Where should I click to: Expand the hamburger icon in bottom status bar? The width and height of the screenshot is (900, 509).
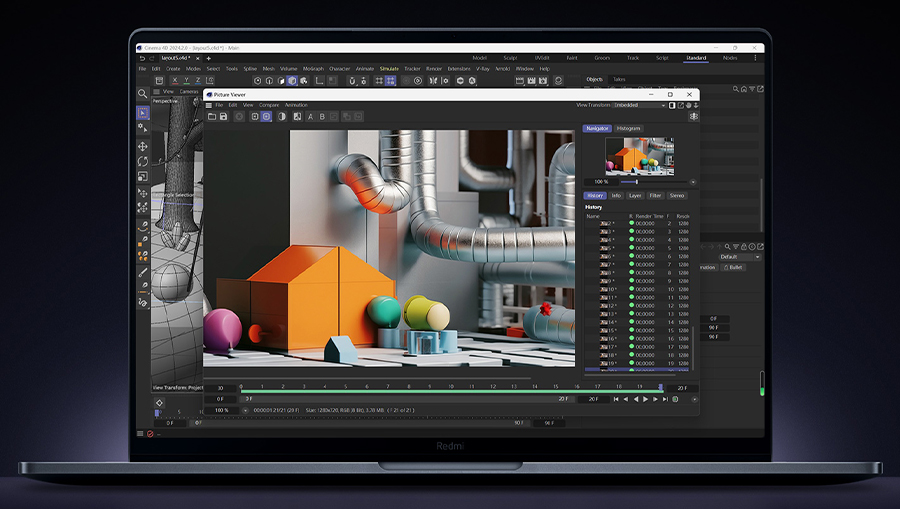click(140, 433)
